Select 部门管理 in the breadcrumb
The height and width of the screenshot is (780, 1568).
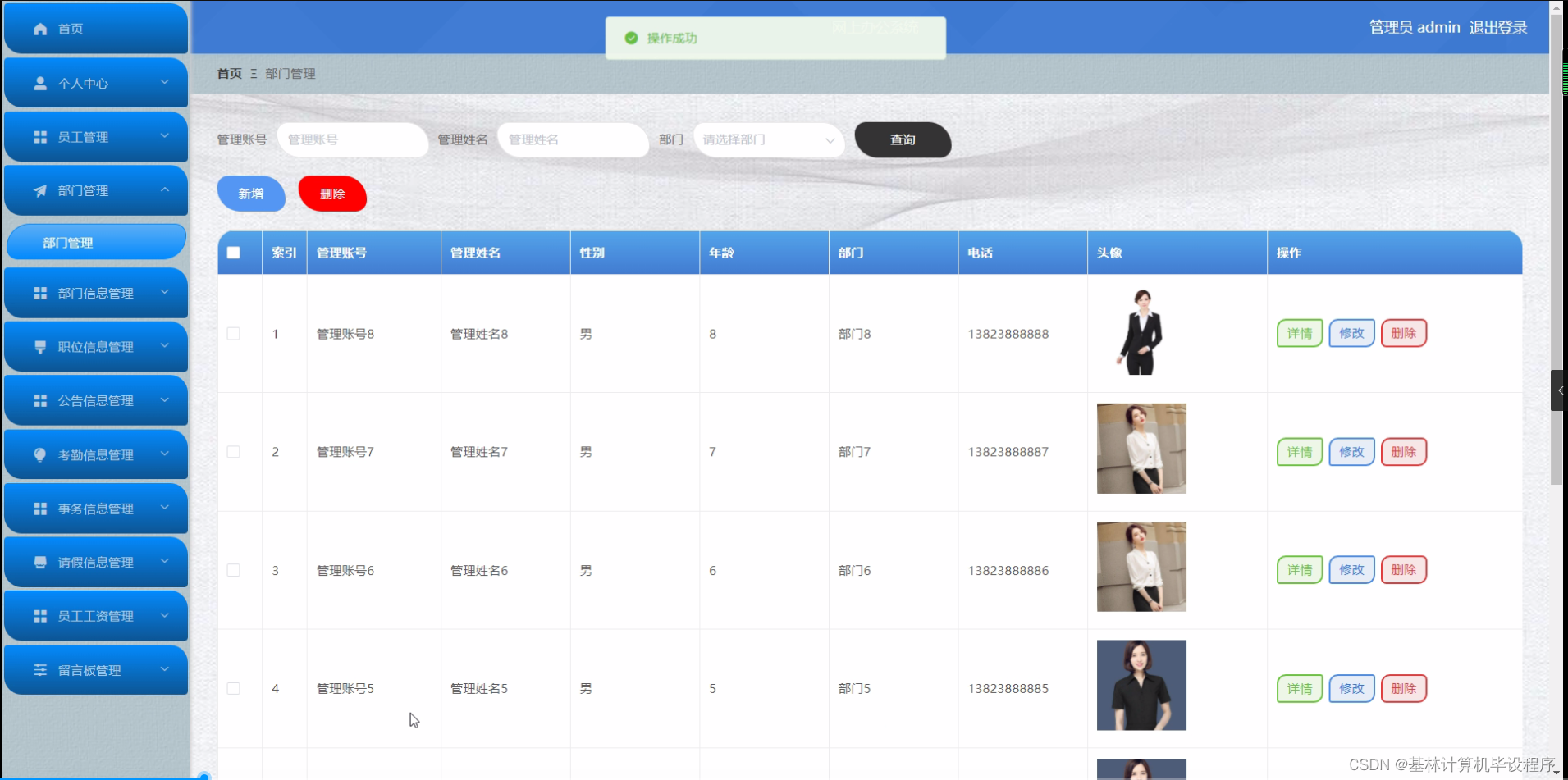(x=289, y=73)
